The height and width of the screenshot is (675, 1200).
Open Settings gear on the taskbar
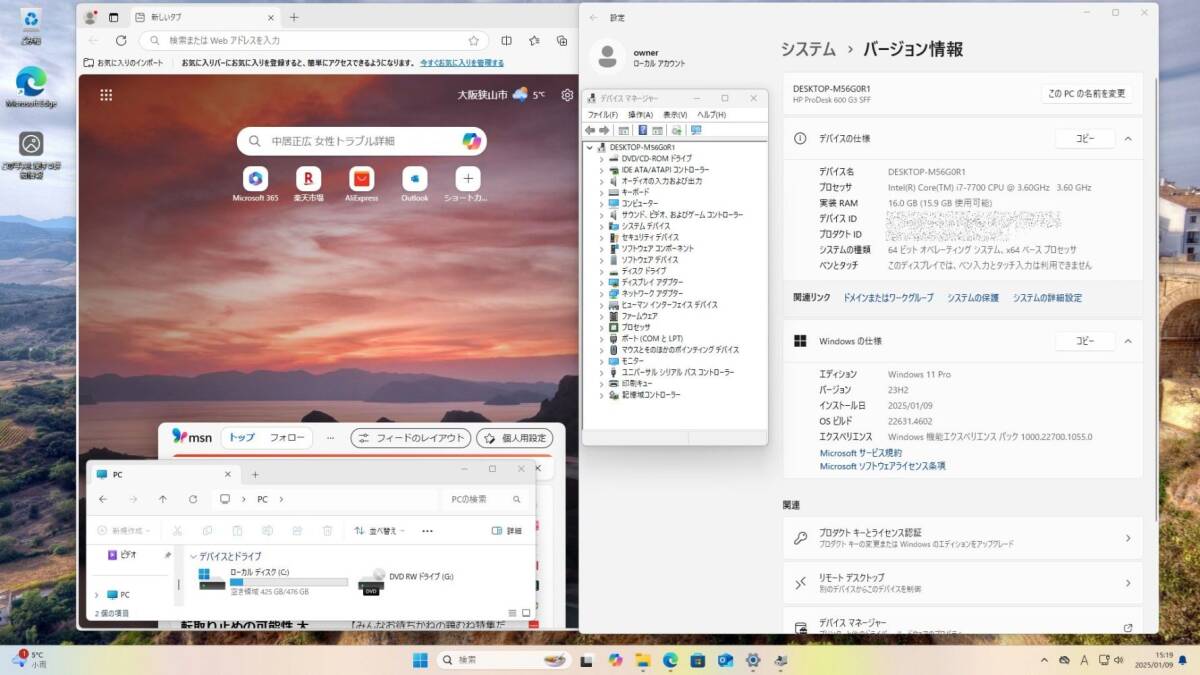(753, 660)
